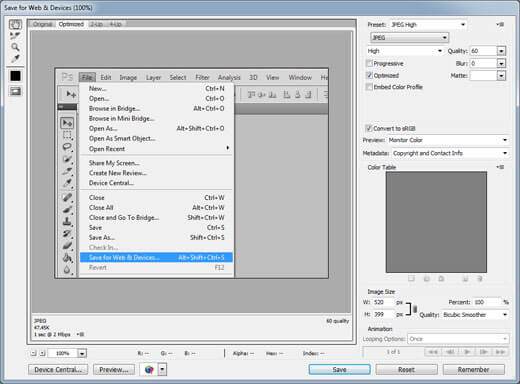Toggle the constrain proportions link icon
The height and width of the screenshot is (384, 520).
click(415, 309)
